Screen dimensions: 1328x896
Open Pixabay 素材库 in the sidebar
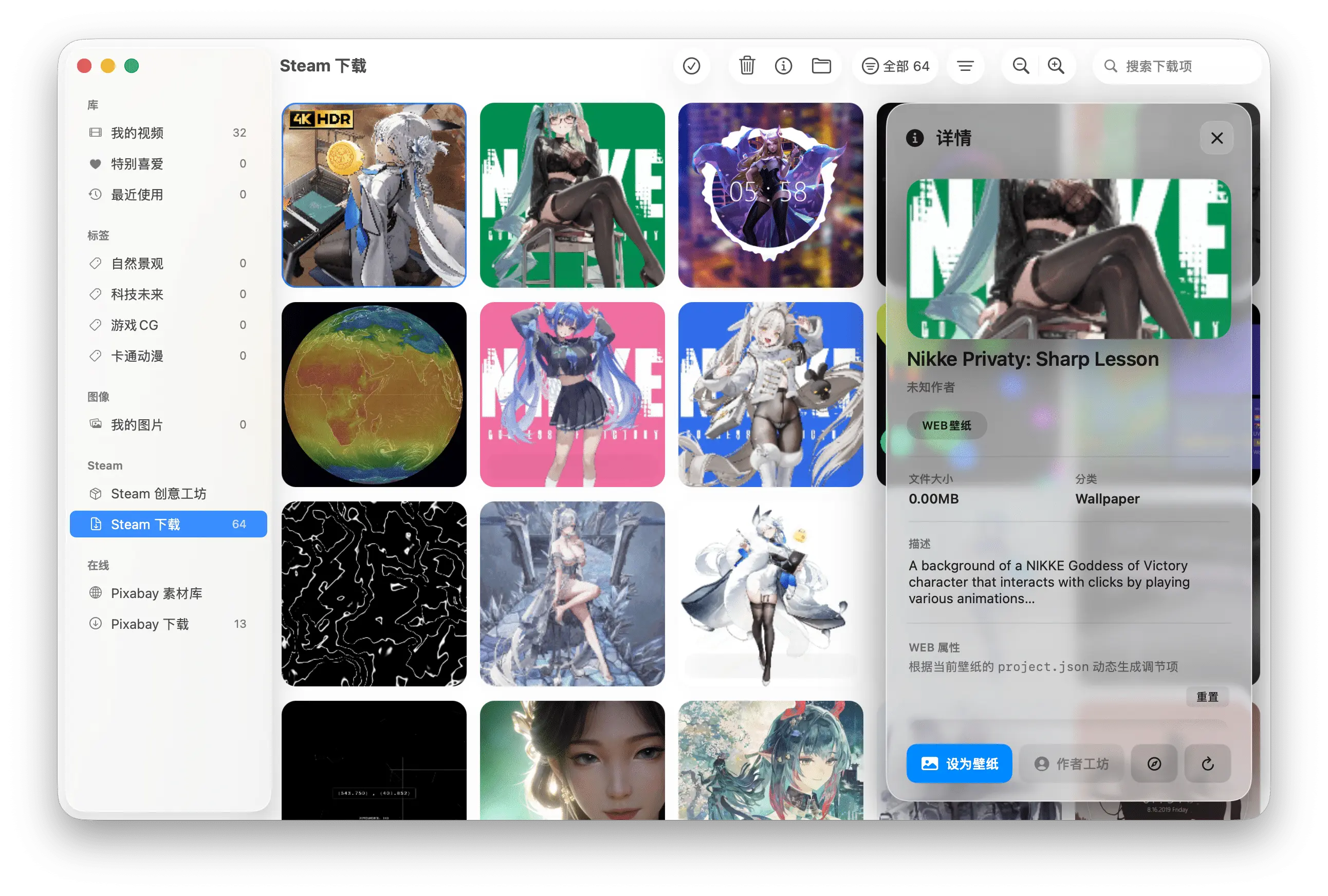(168, 593)
